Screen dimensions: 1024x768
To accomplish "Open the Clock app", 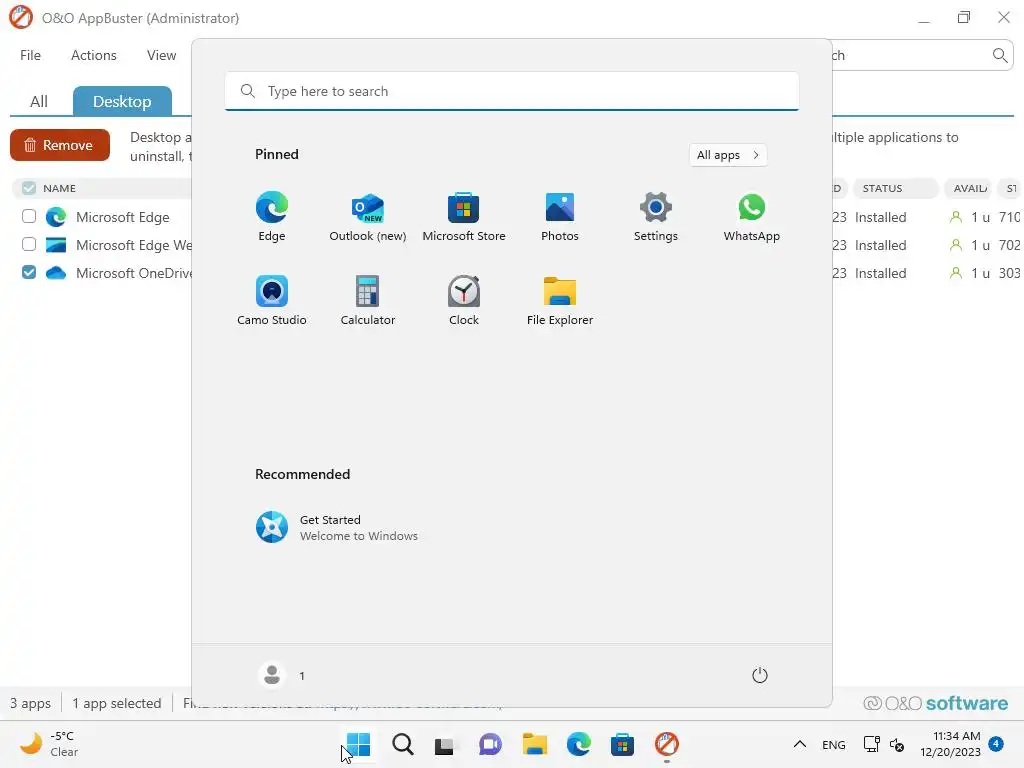I will tap(464, 300).
